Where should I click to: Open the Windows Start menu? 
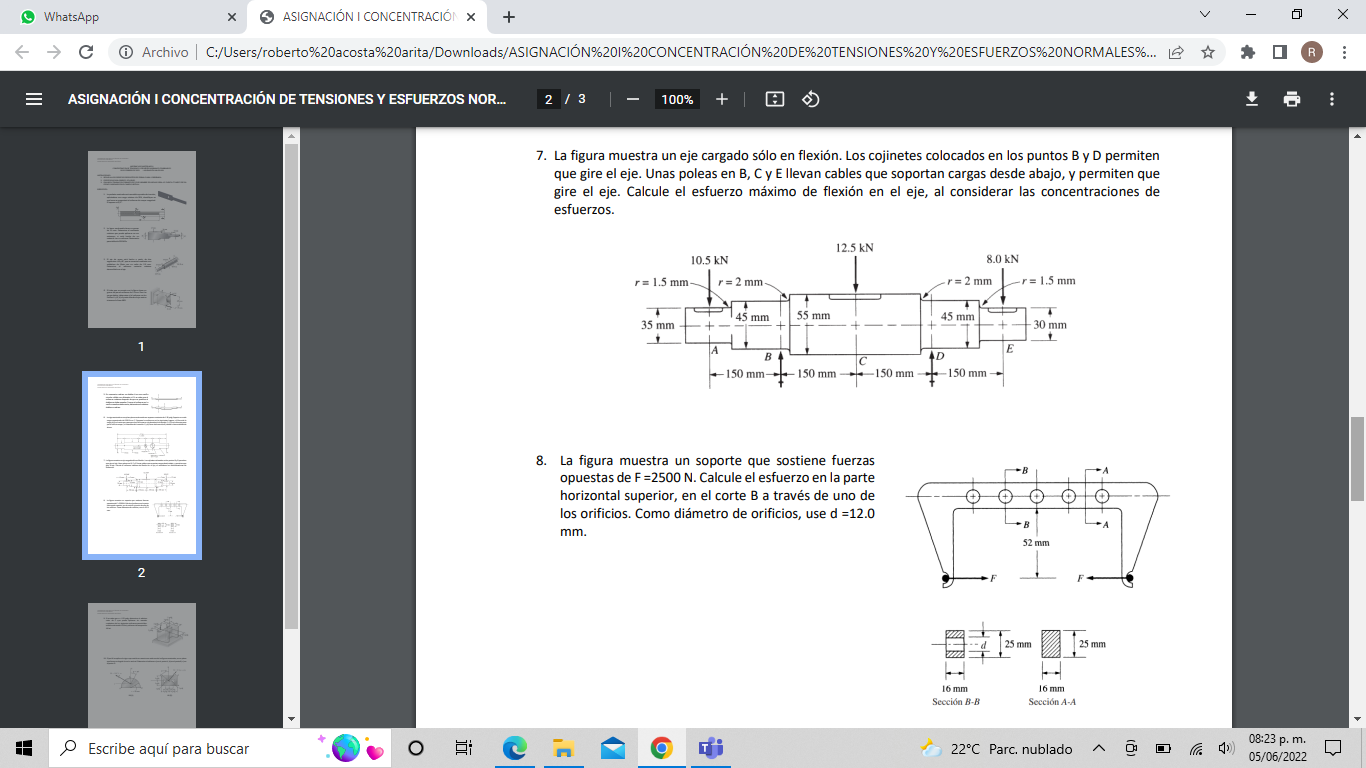click(x=24, y=748)
